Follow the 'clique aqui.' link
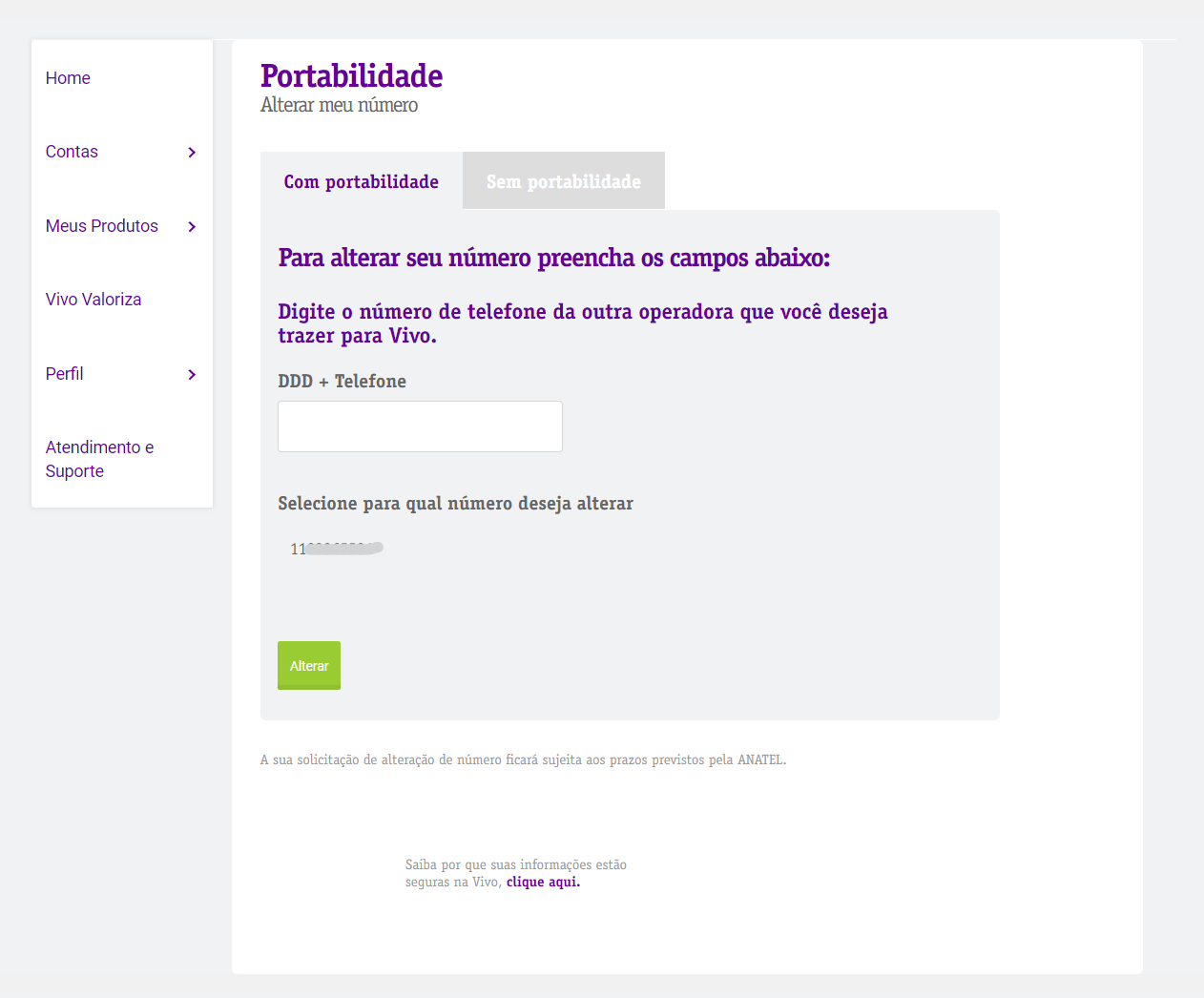The image size is (1204, 998). point(543,883)
